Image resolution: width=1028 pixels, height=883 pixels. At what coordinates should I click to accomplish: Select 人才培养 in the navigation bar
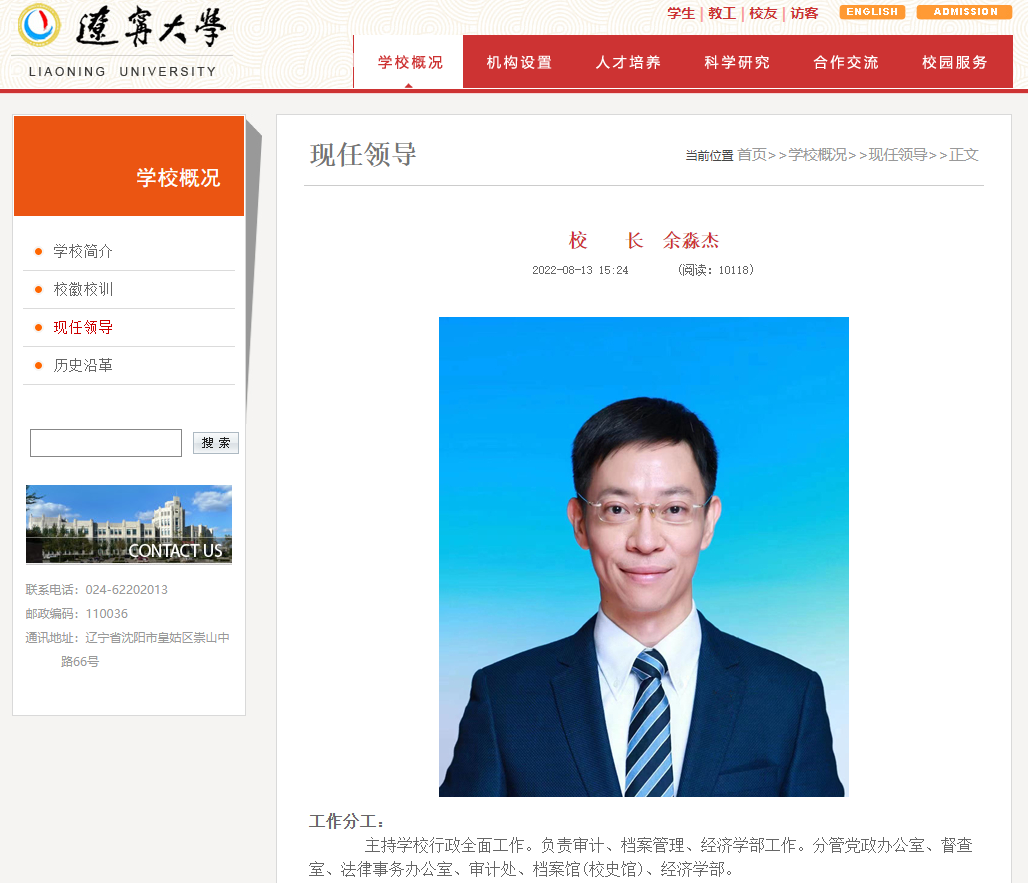tap(628, 62)
